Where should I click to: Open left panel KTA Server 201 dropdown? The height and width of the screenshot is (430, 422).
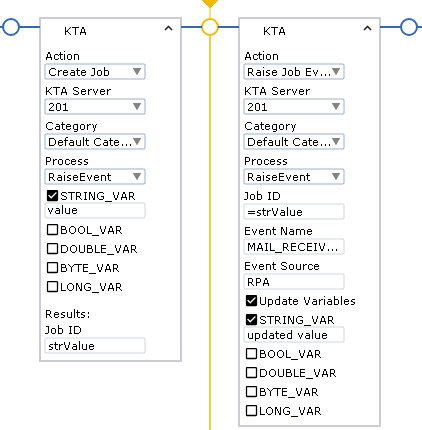pos(95,107)
